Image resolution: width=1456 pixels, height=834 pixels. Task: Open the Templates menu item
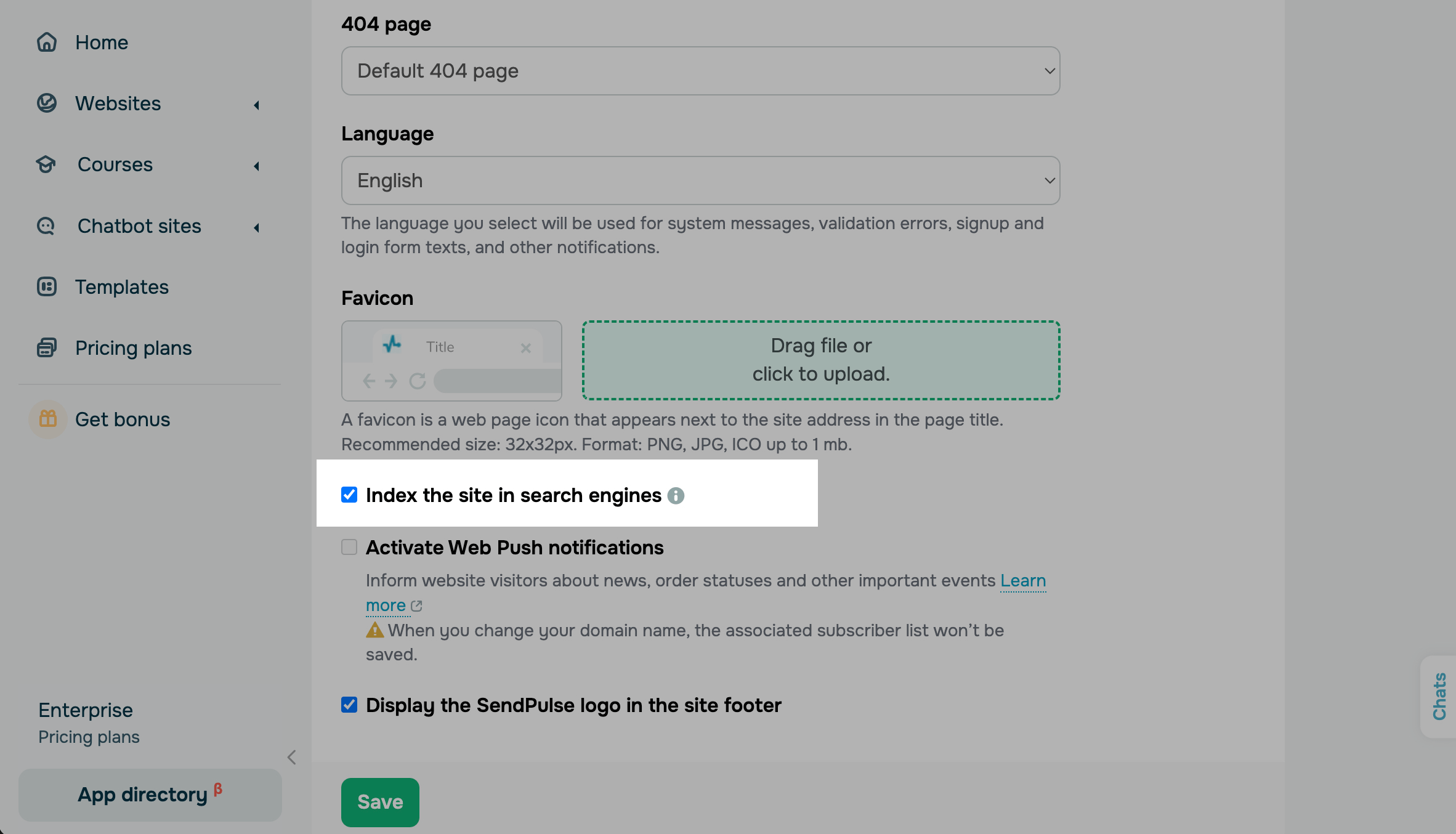click(122, 287)
